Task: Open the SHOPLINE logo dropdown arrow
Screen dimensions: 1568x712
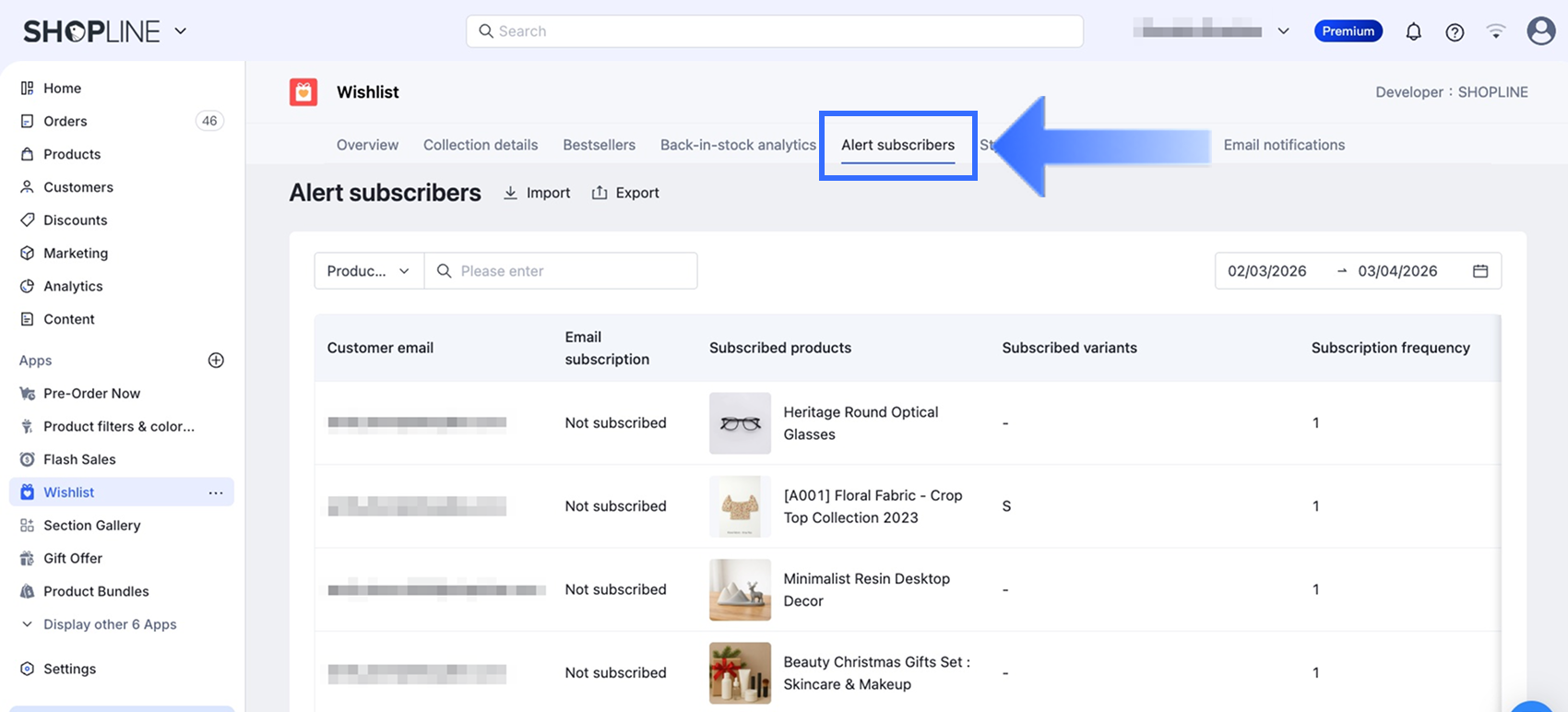Action: pos(181,31)
